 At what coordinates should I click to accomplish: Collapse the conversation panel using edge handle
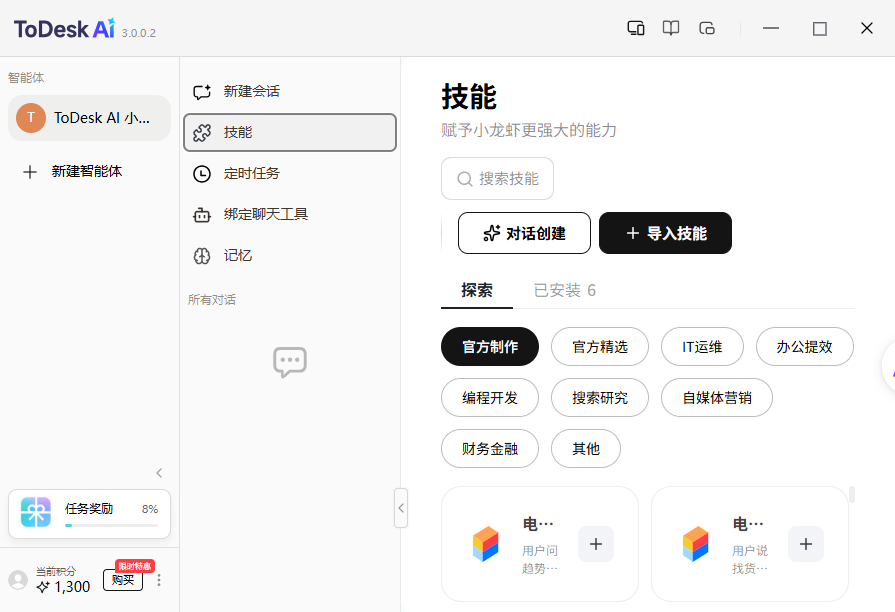[401, 508]
